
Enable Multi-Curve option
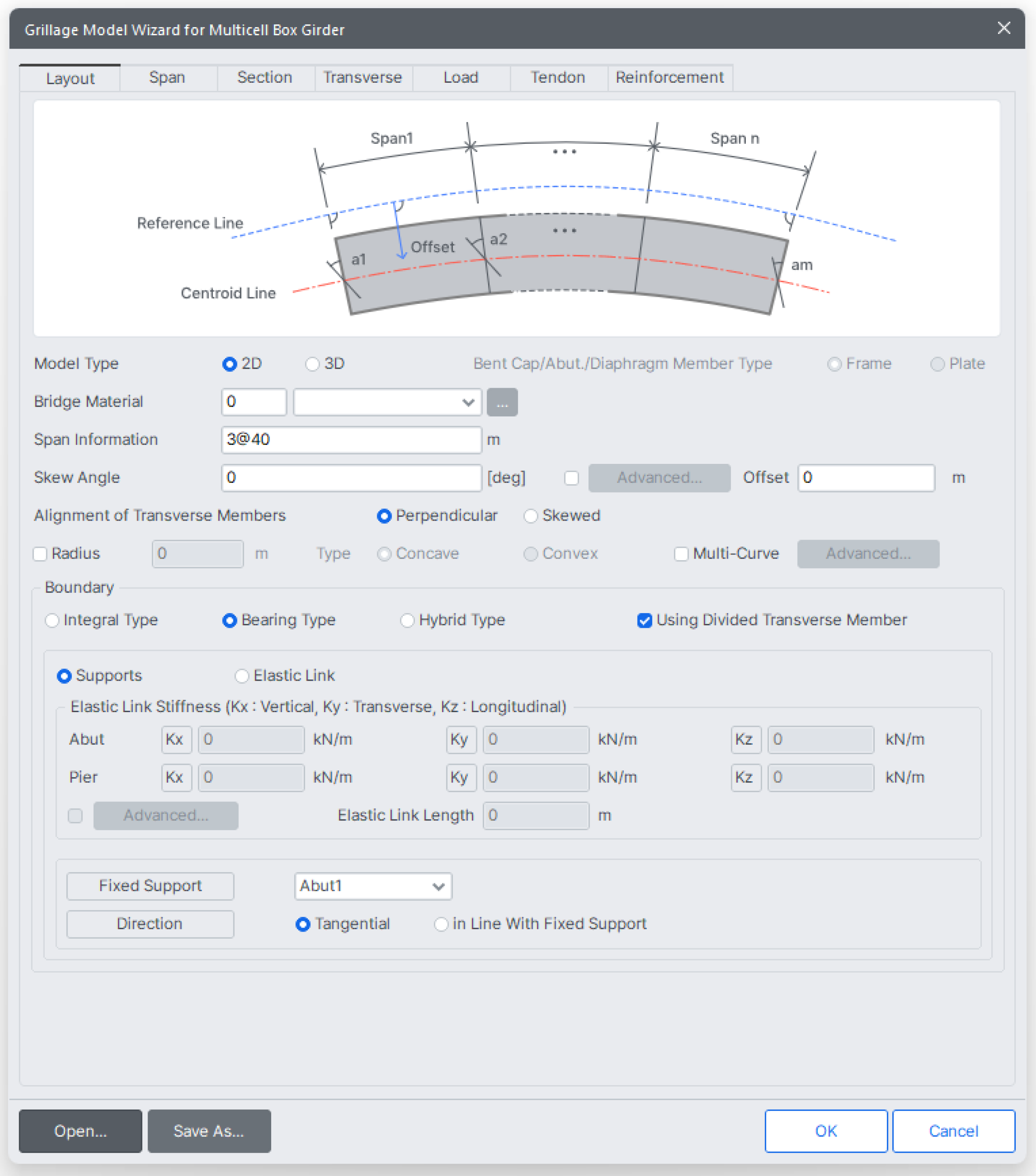pyautogui.click(x=681, y=554)
